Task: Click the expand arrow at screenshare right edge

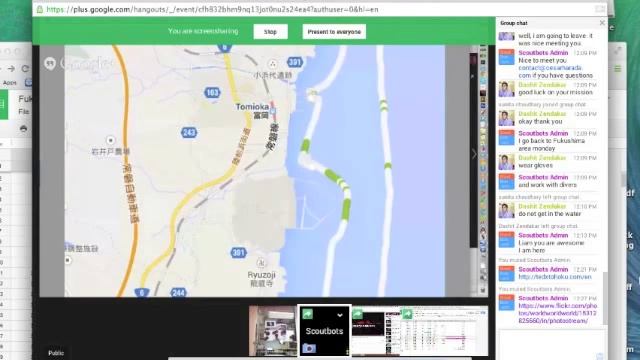Action: tap(474, 154)
